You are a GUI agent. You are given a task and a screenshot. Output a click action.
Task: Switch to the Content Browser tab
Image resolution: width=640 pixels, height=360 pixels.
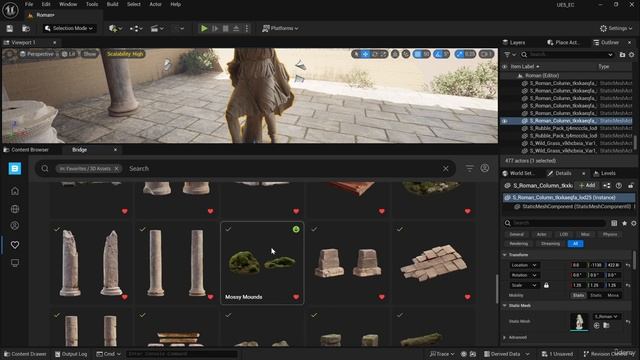pyautogui.click(x=26, y=150)
